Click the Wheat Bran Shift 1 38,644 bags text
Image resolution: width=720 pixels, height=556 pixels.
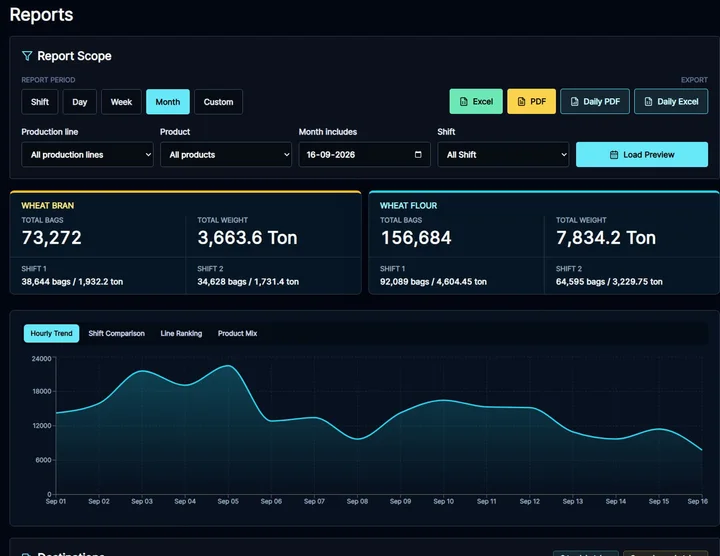(72, 281)
